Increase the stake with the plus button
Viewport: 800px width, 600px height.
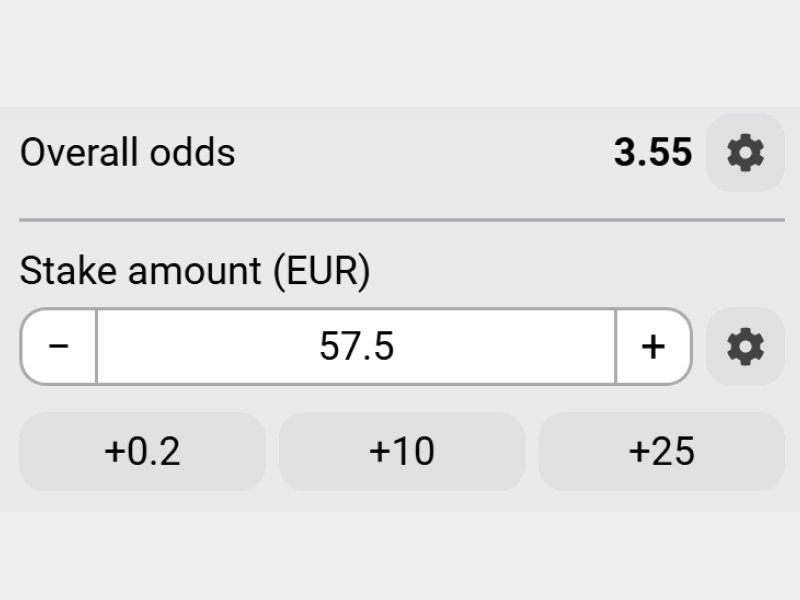click(x=653, y=346)
